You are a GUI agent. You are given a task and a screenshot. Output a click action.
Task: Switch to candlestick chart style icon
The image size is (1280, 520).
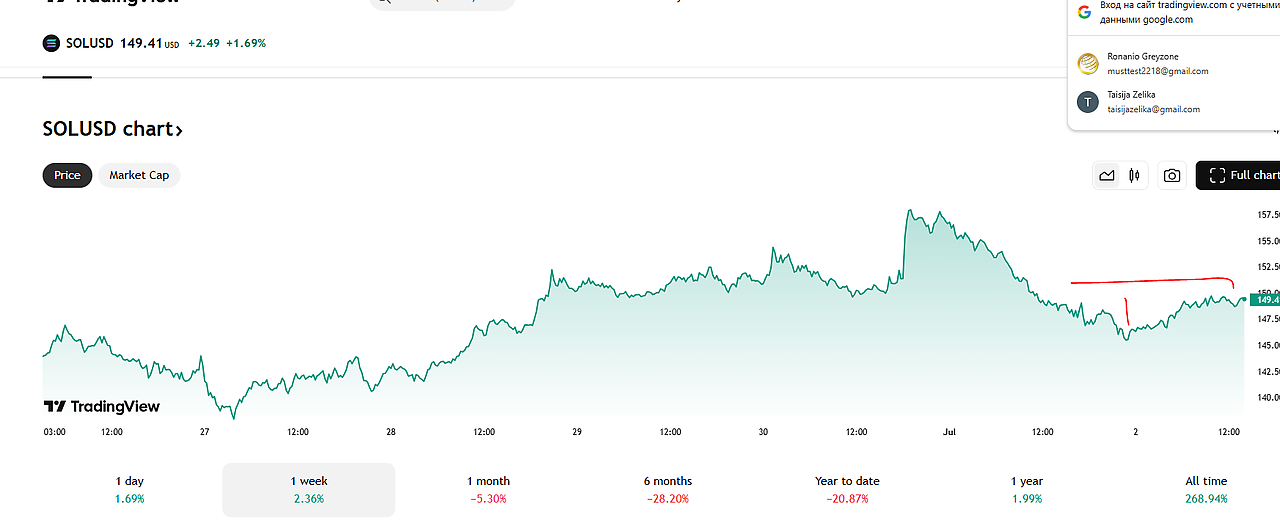[1134, 175]
